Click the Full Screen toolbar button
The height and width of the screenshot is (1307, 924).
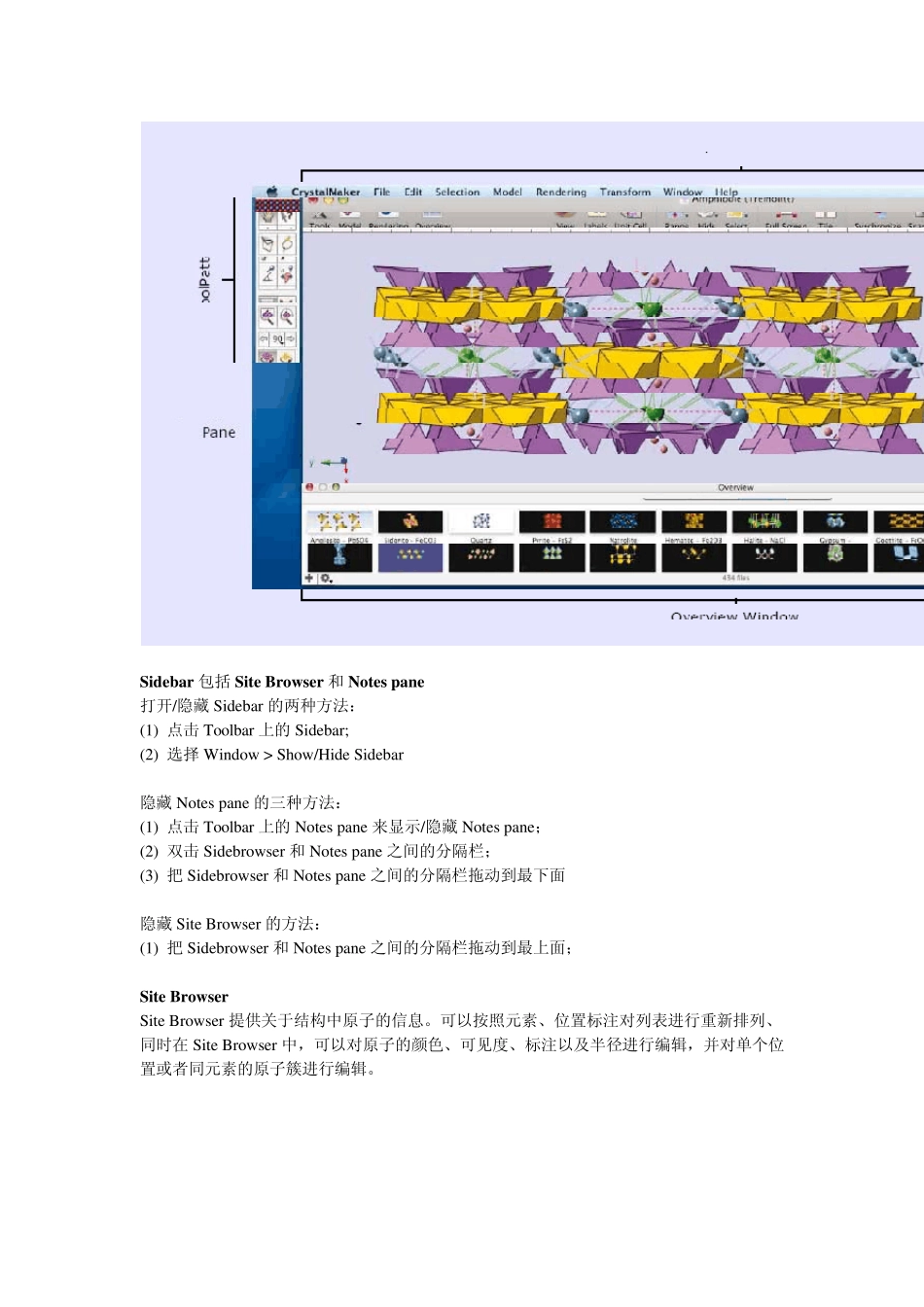tap(786, 222)
